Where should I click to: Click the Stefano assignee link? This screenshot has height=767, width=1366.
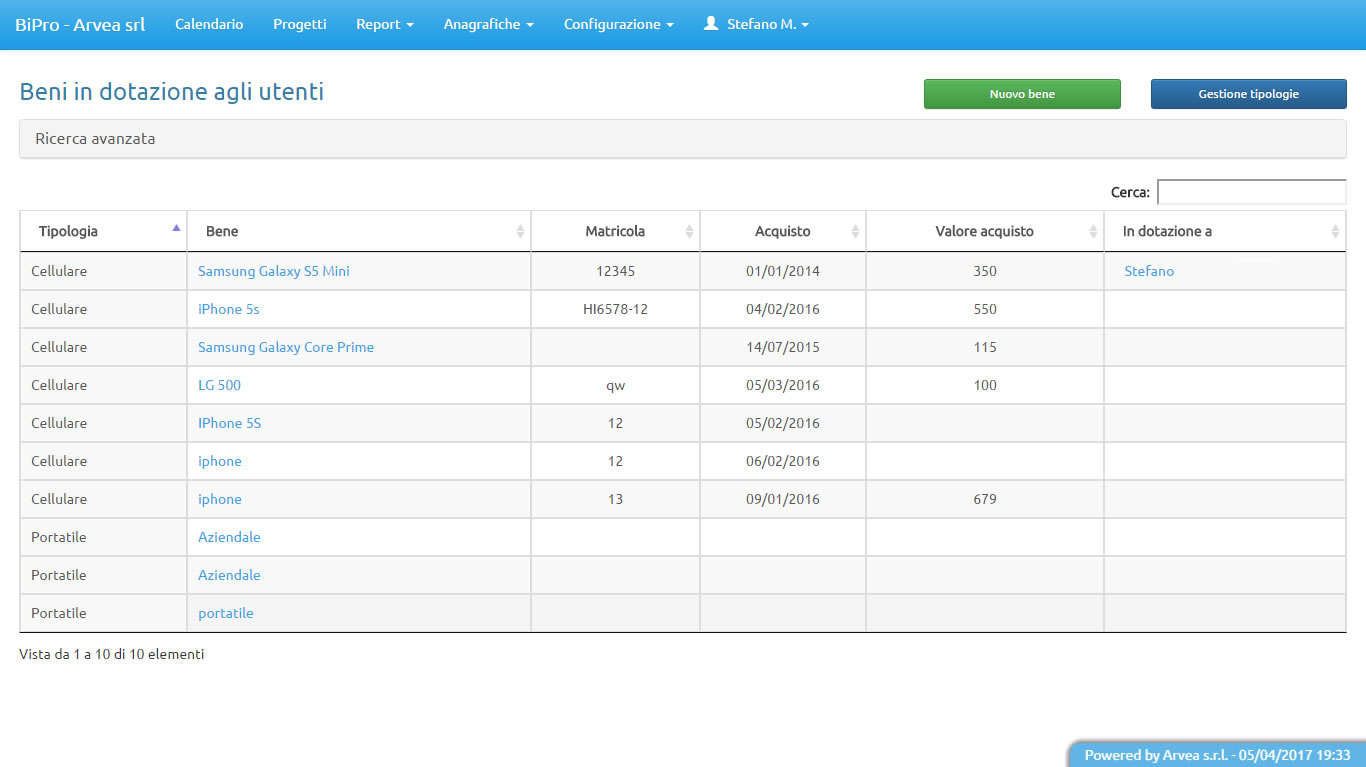click(1149, 271)
